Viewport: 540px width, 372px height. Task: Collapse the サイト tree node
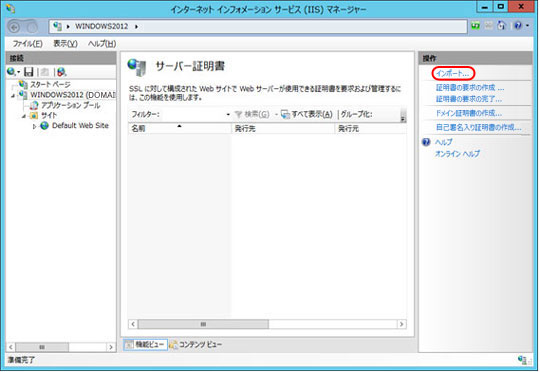[24, 116]
